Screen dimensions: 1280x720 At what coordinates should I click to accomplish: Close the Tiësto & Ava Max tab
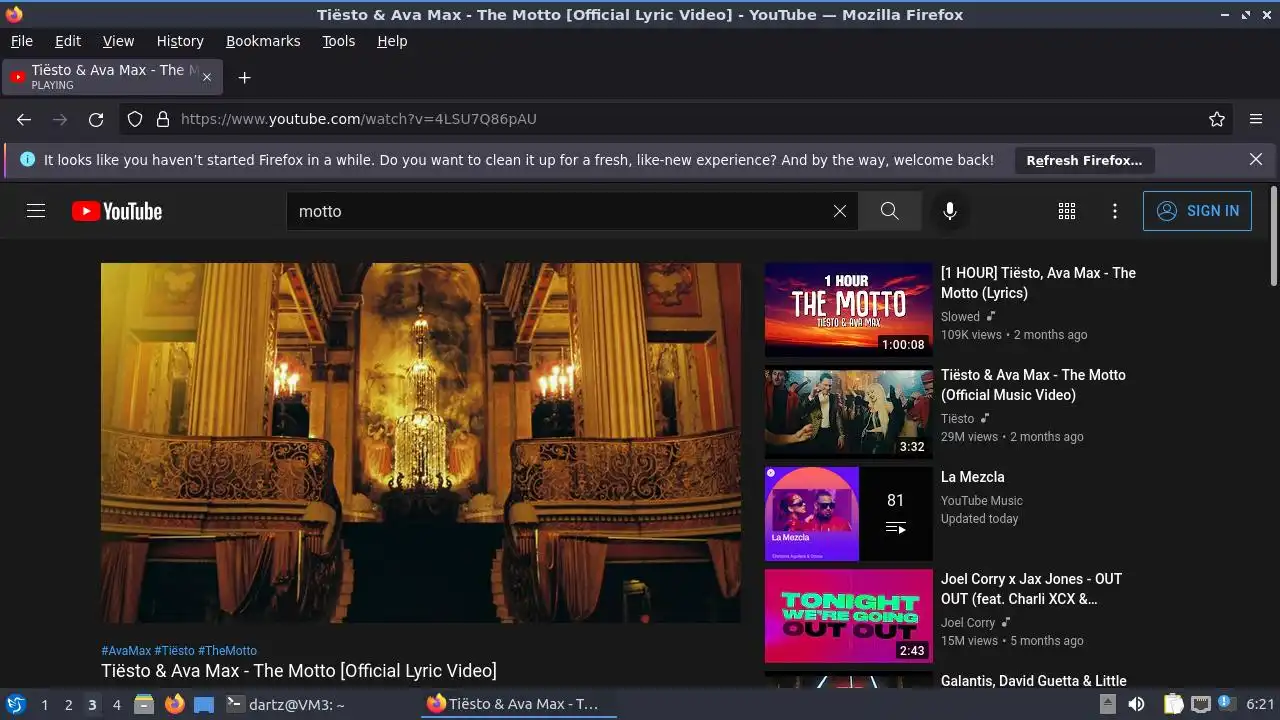207,77
